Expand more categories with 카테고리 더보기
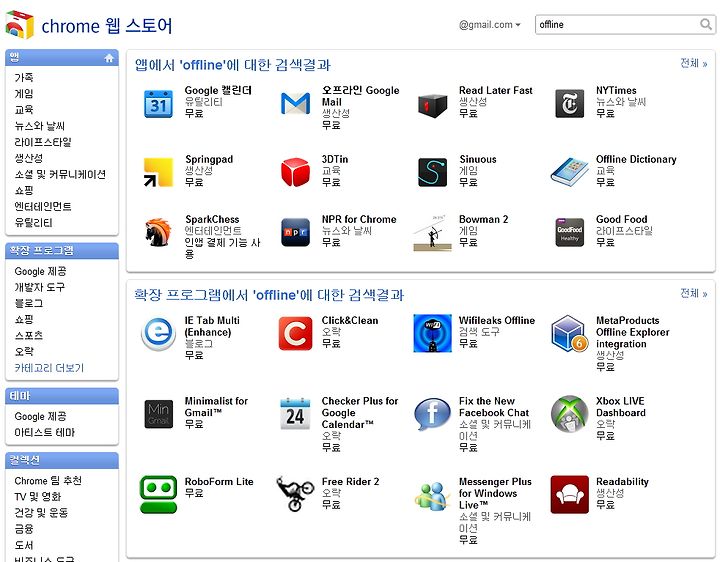The image size is (720, 562). click(x=49, y=368)
